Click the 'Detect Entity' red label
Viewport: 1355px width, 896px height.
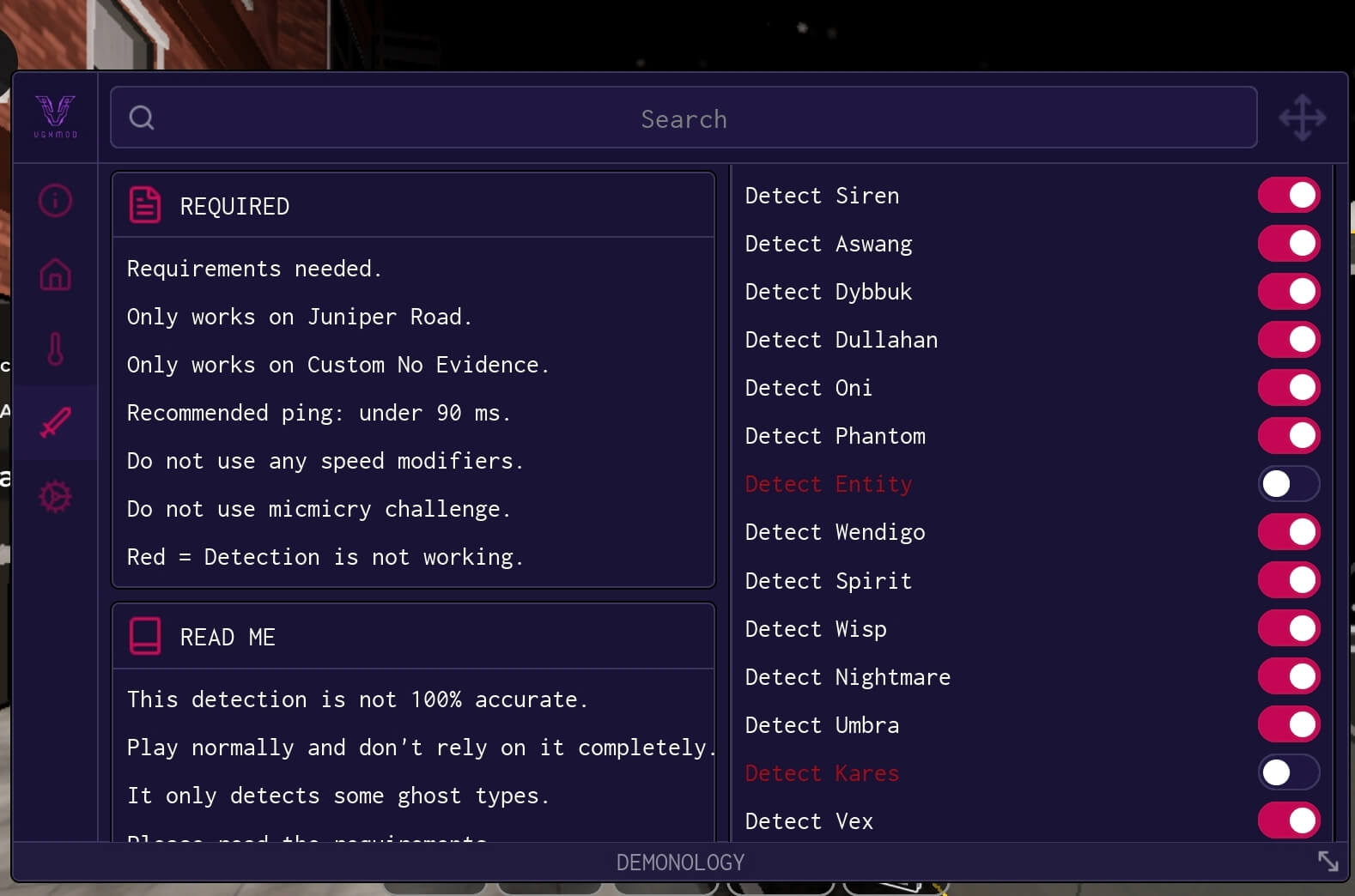tap(828, 484)
